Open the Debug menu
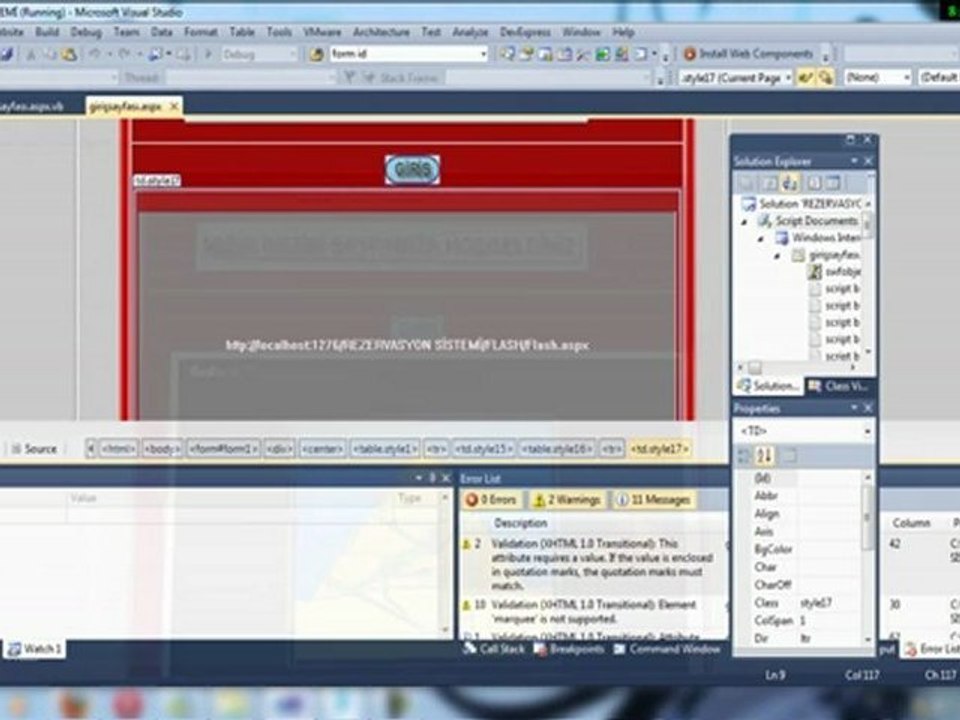The image size is (960, 720). point(86,32)
